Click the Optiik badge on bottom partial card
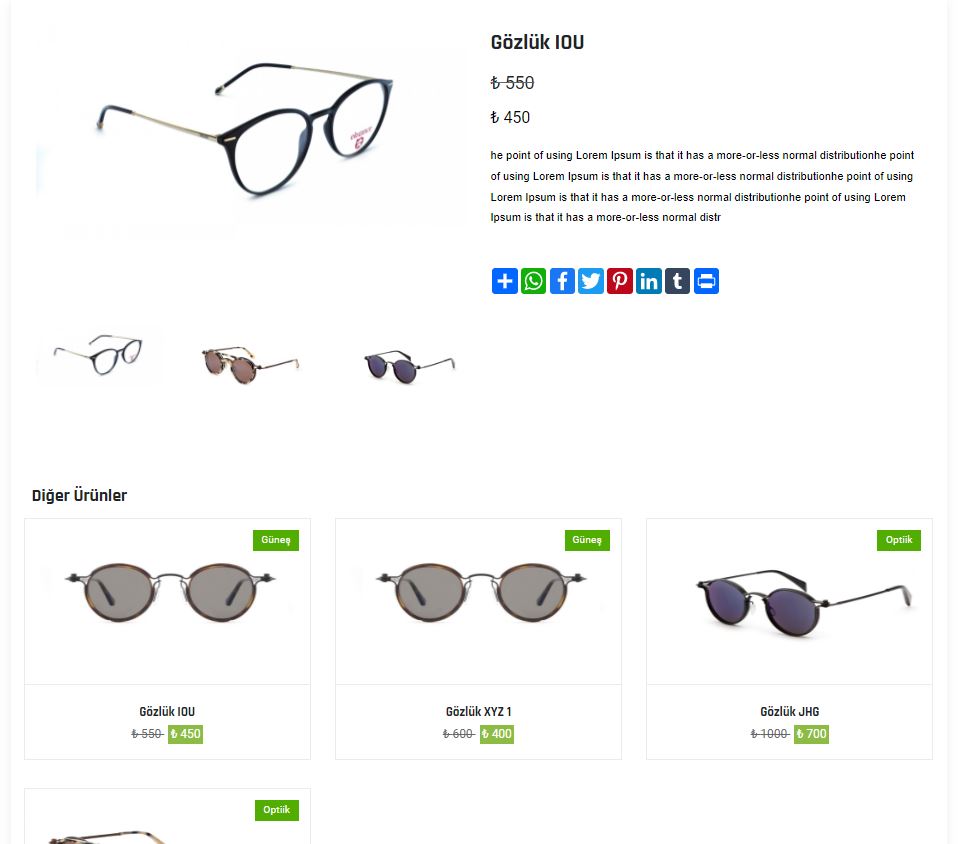Viewport: 961px width, 844px height. click(276, 810)
